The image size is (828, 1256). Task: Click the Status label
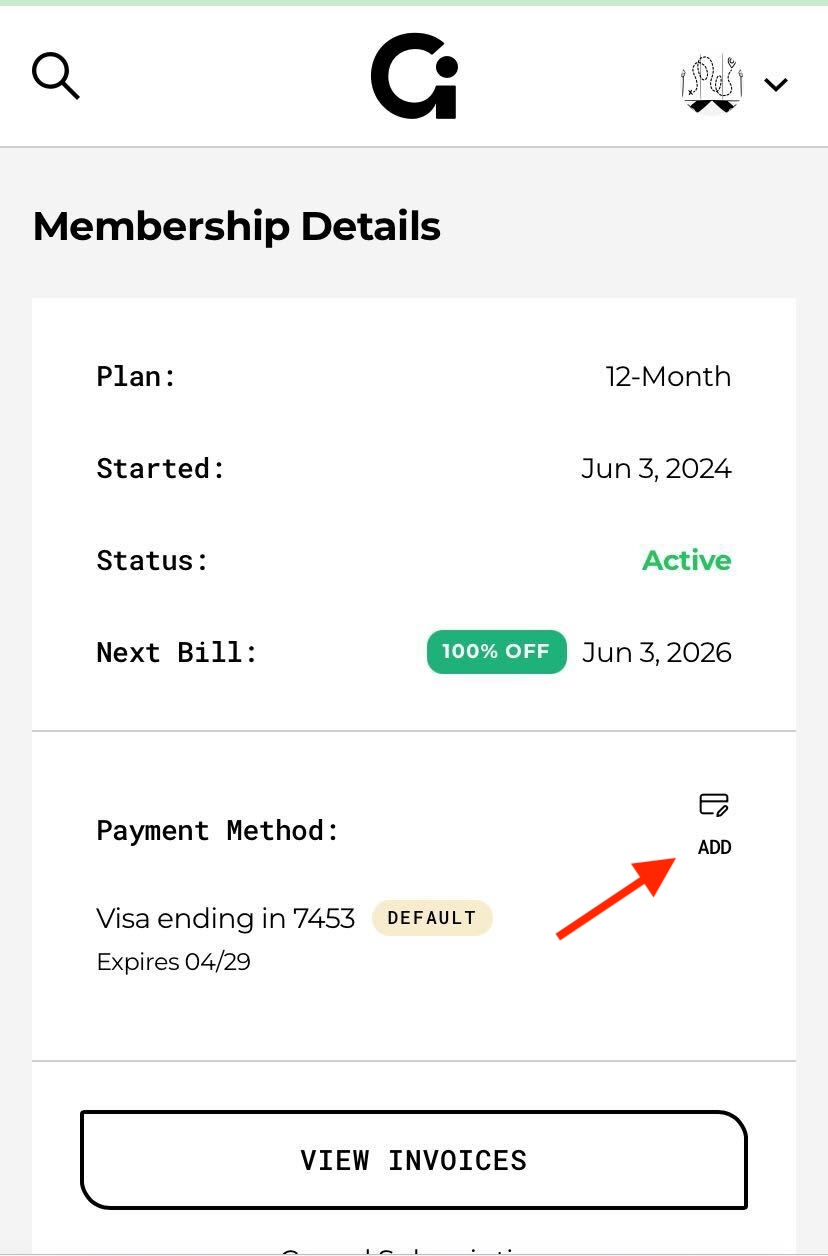(152, 560)
